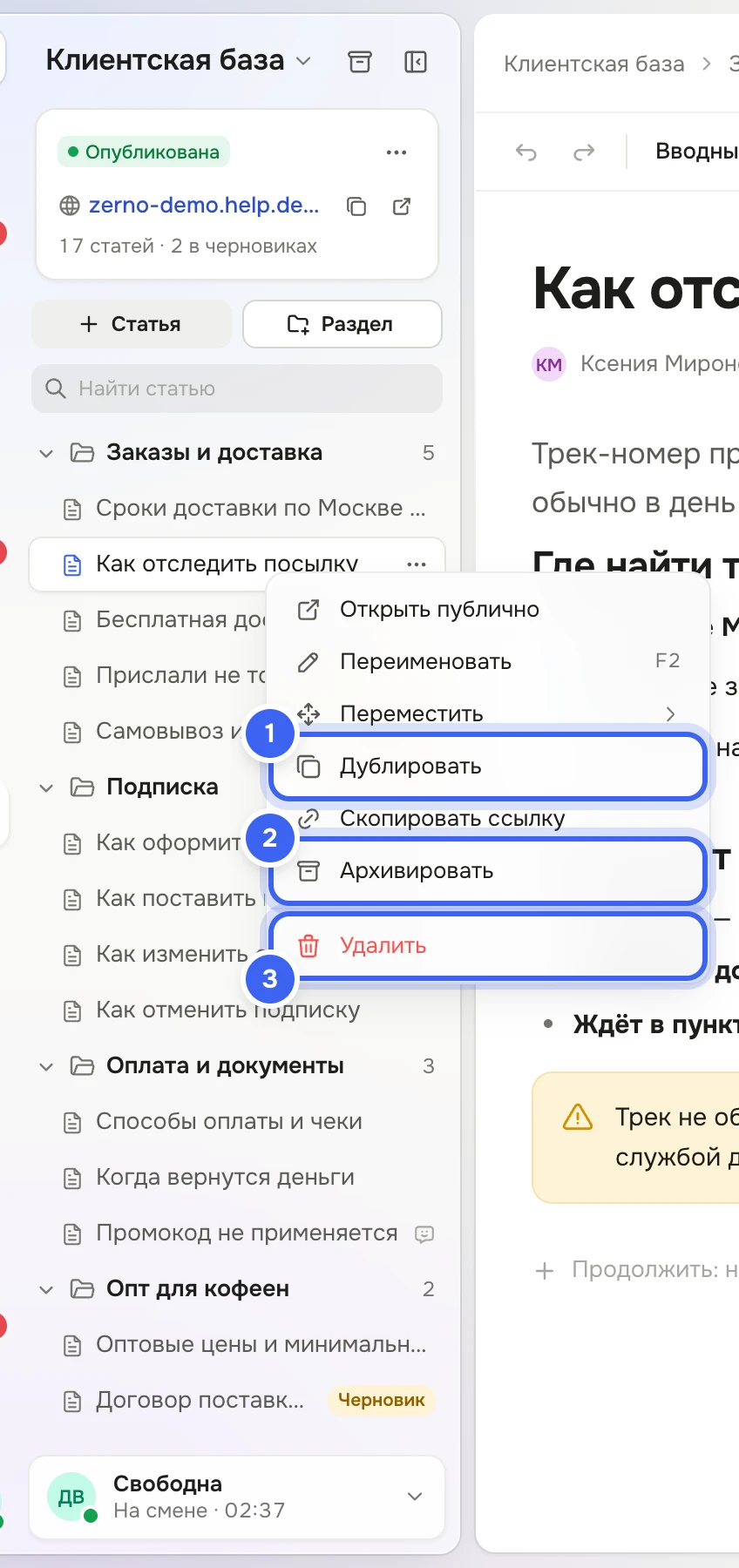Click the Ксения Мироно author name

(x=660, y=364)
